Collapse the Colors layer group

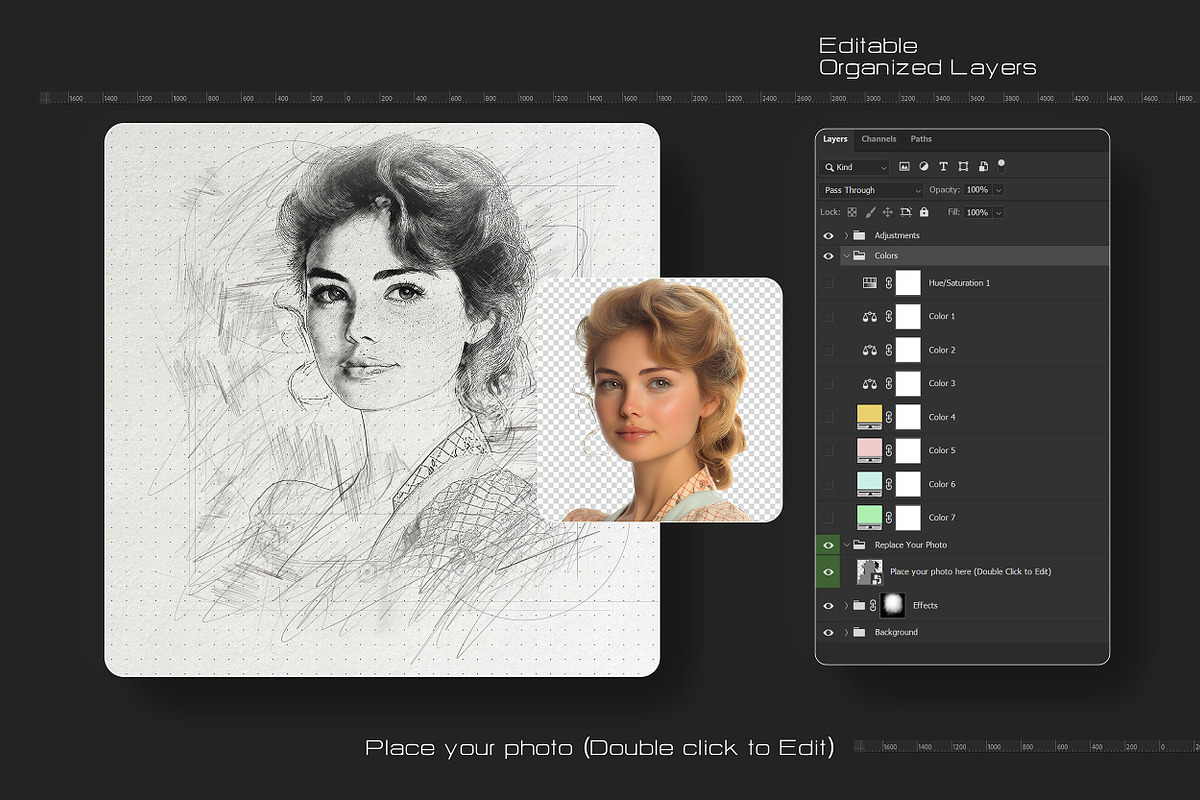(x=846, y=256)
